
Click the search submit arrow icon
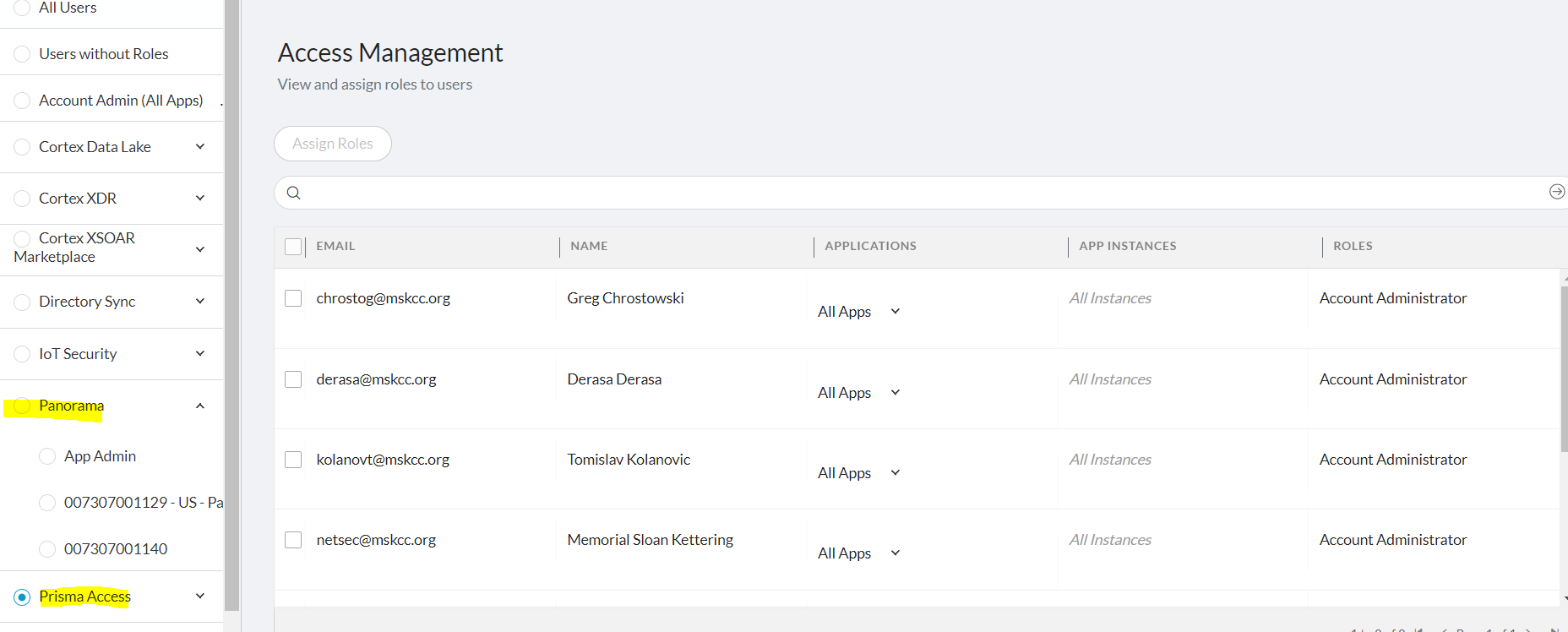tap(1556, 192)
